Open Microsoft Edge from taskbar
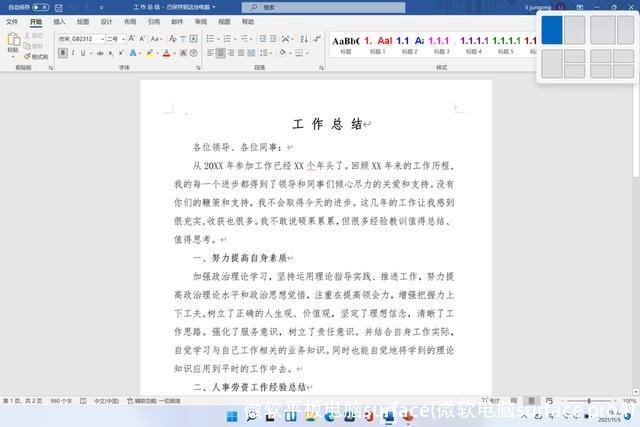 [x=329, y=416]
